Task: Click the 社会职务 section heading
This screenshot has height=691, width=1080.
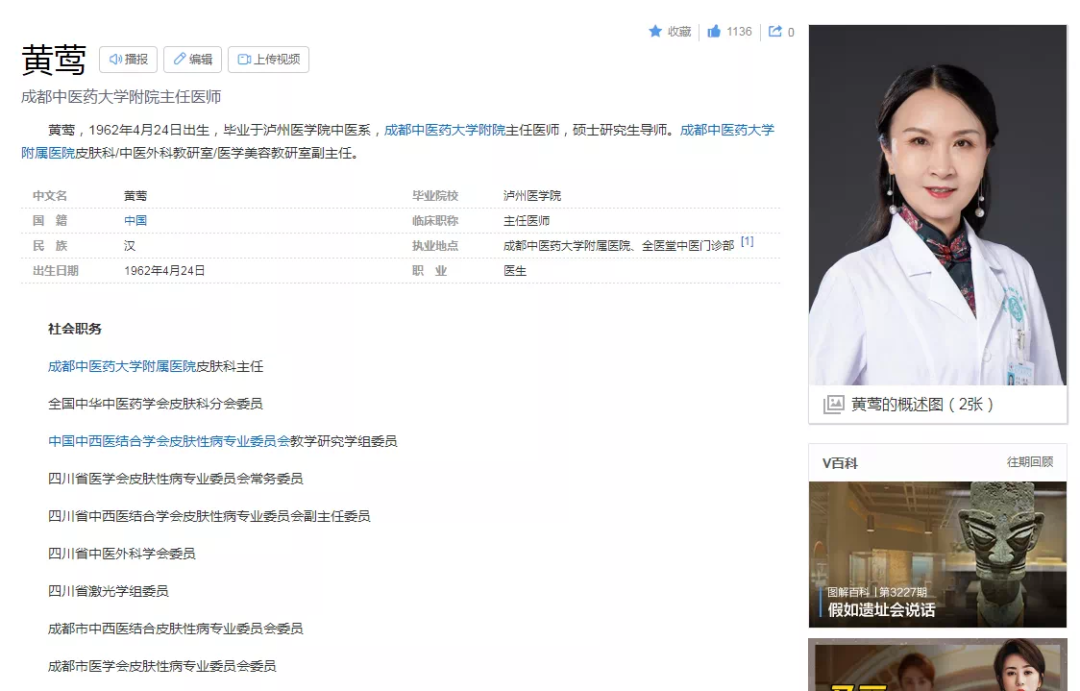Action: [x=74, y=329]
